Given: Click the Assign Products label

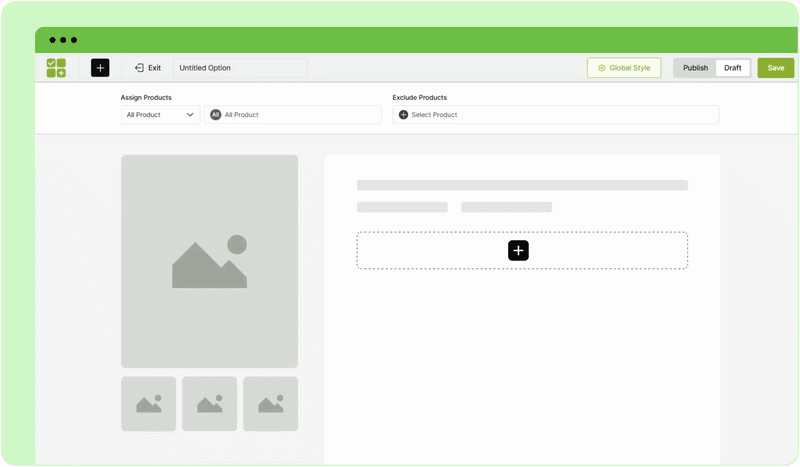Looking at the screenshot, I should pos(146,97).
